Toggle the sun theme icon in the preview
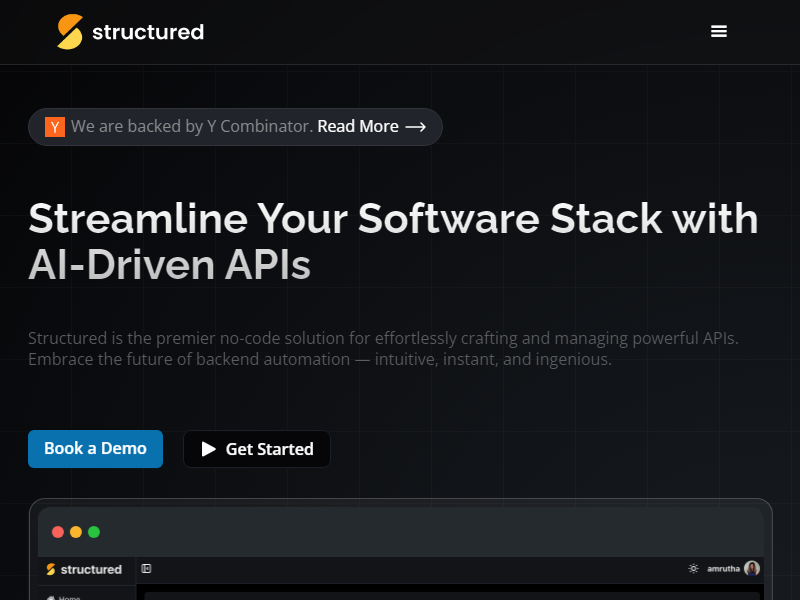 tap(693, 568)
